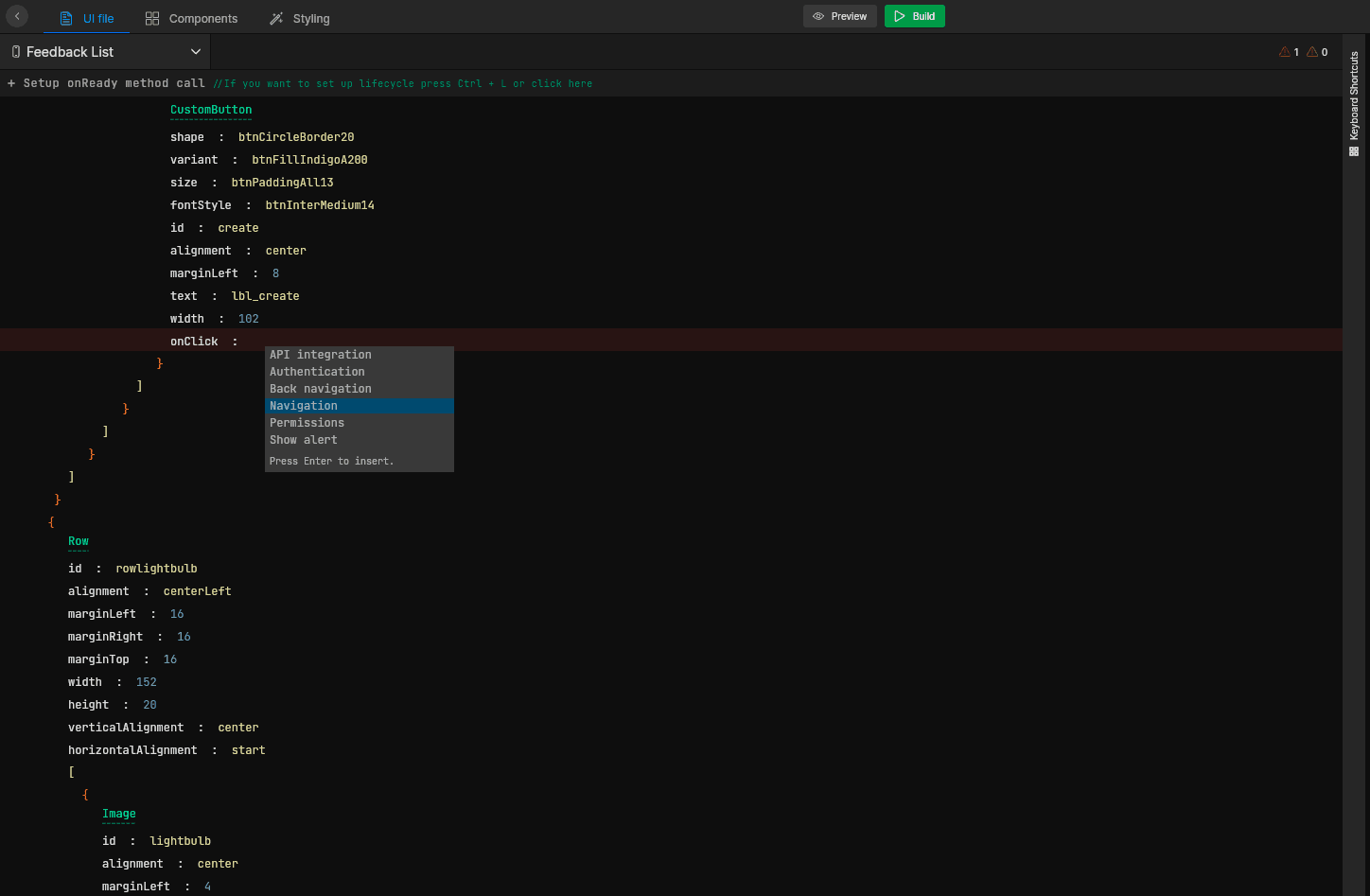This screenshot has height=896, width=1370.
Task: Click the horizontalAlignment value start
Action: [248, 750]
